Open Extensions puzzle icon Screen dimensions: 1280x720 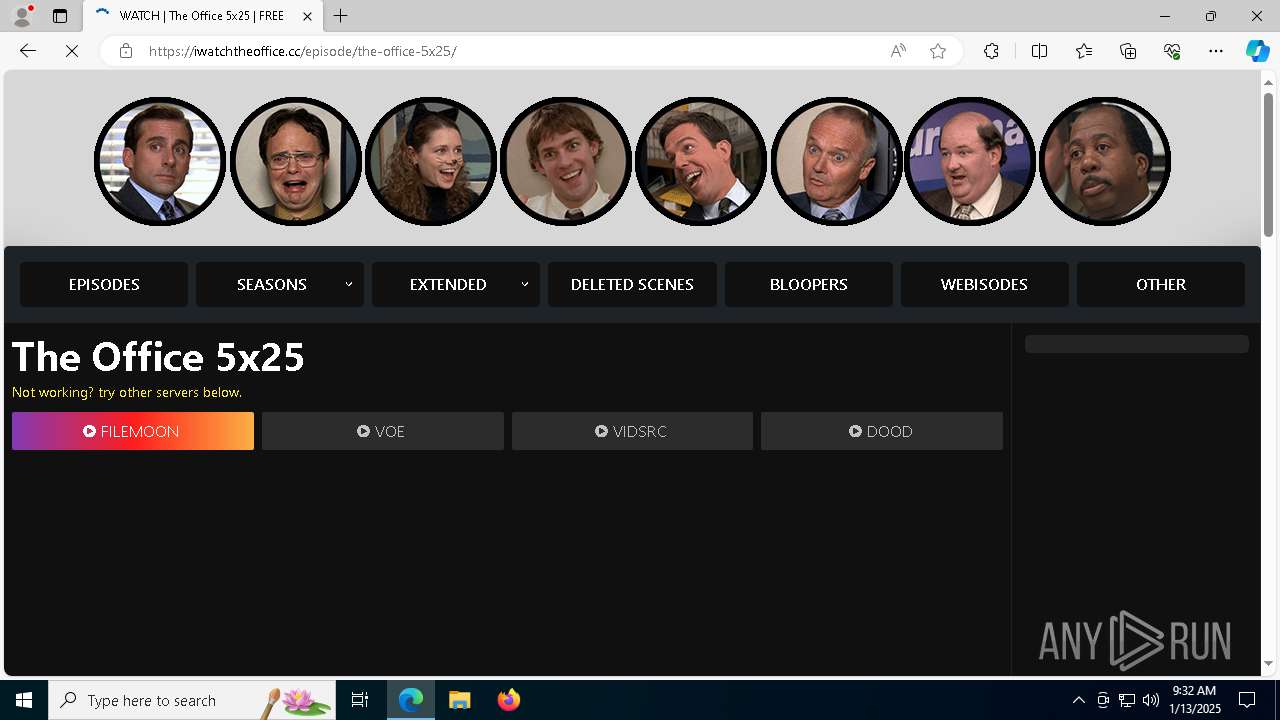(x=991, y=51)
